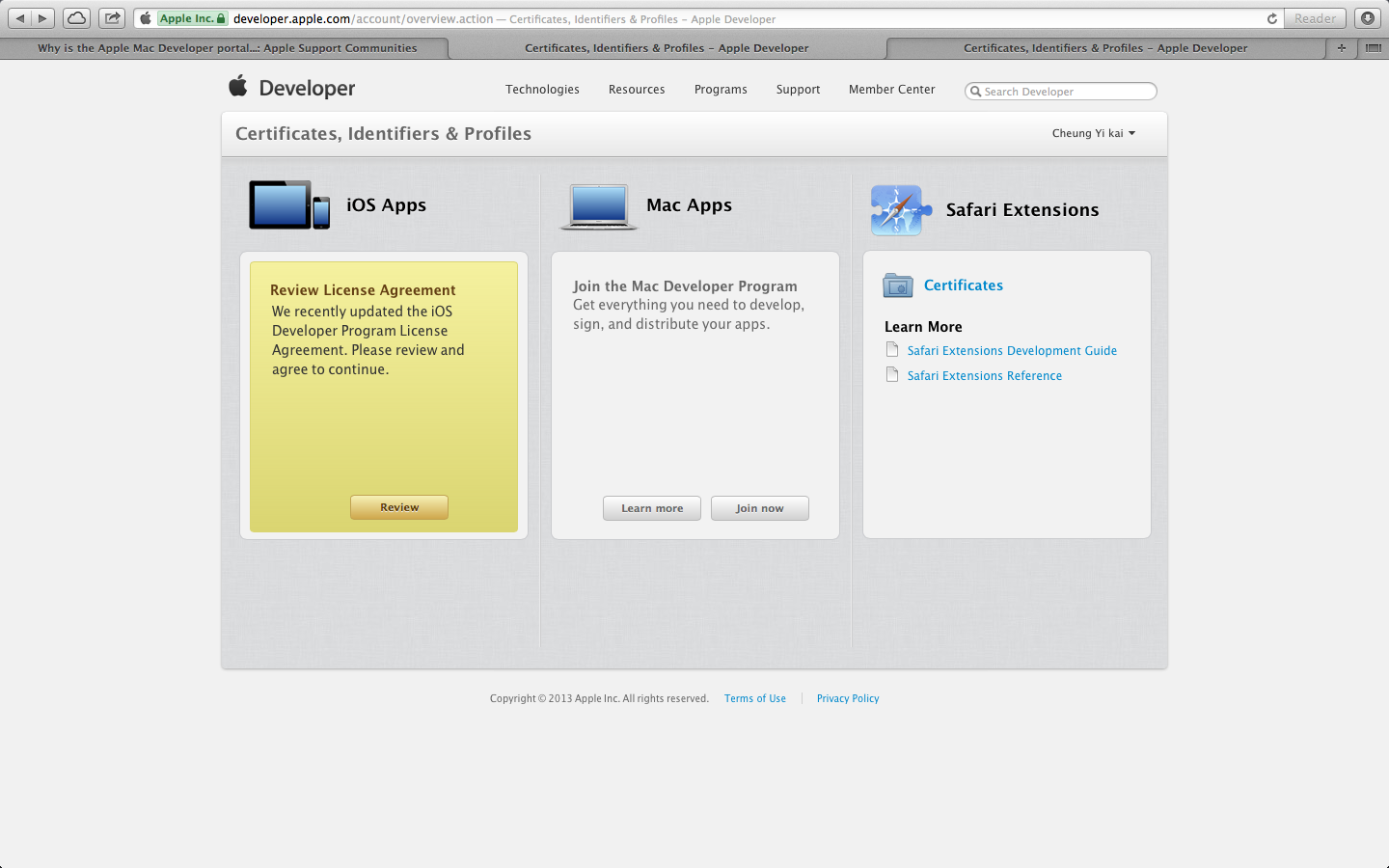Focus the Search Developer field
This screenshot has height=868, width=1389.
click(x=1061, y=92)
